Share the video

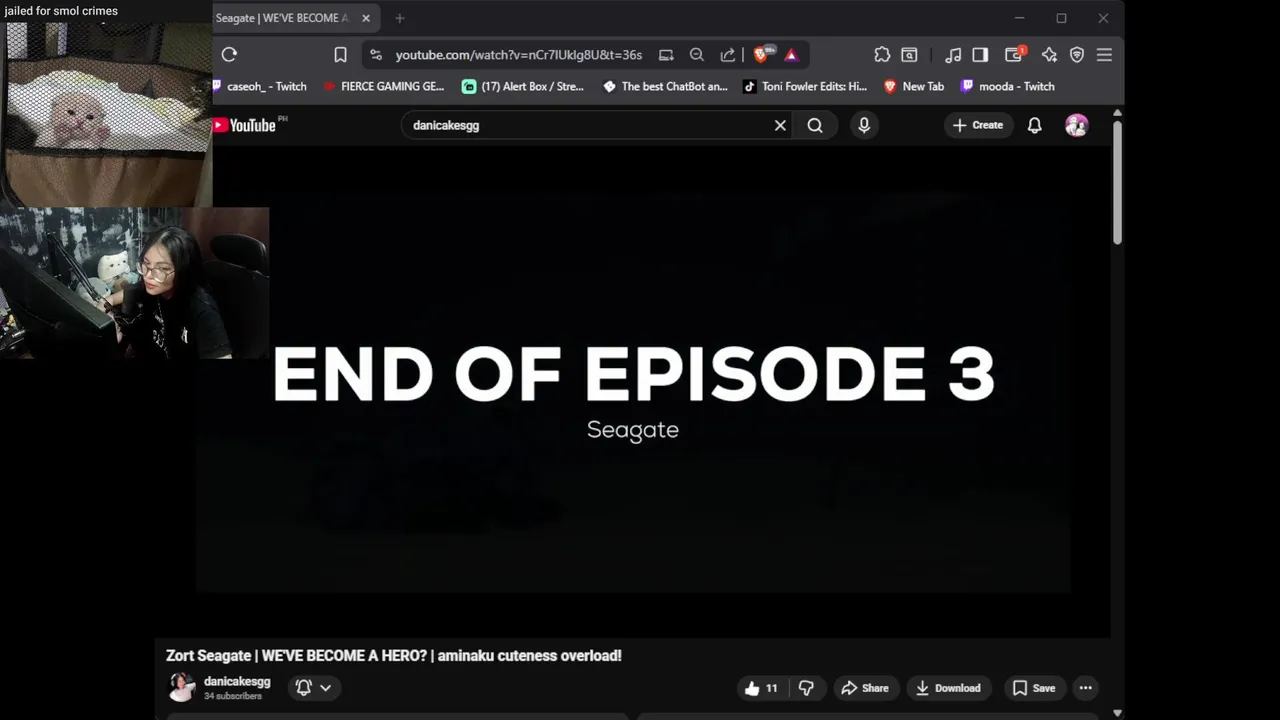[x=865, y=688]
